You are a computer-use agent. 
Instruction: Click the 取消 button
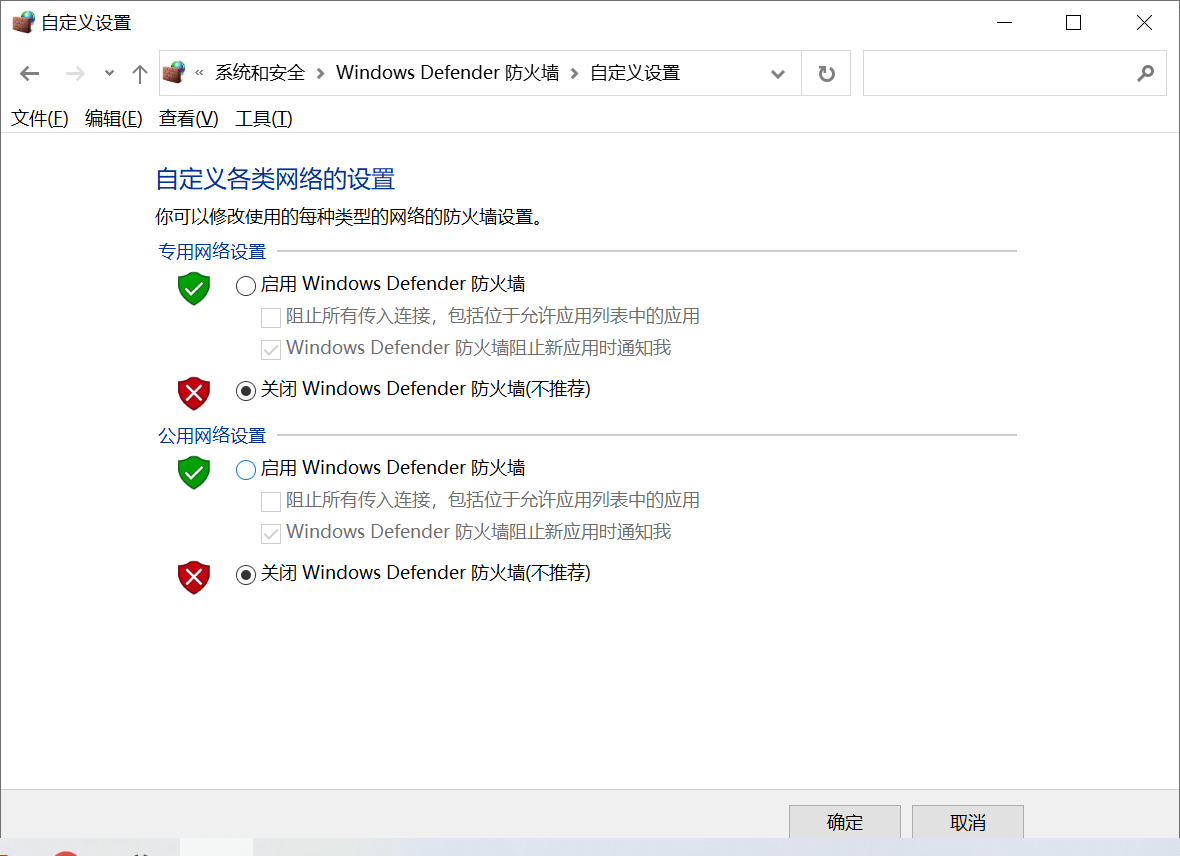[968, 822]
